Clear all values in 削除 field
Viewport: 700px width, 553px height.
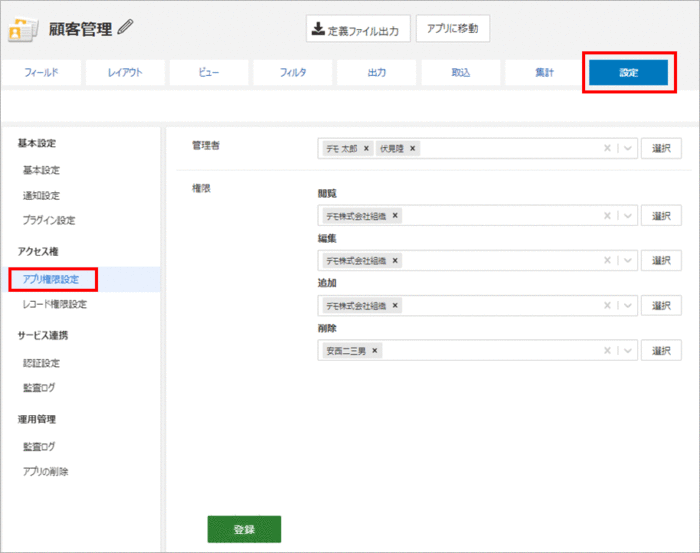pyautogui.click(x=607, y=350)
